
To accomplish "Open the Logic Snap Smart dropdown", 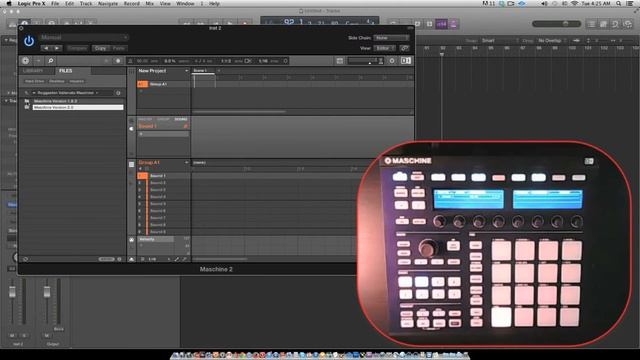I will (x=499, y=40).
